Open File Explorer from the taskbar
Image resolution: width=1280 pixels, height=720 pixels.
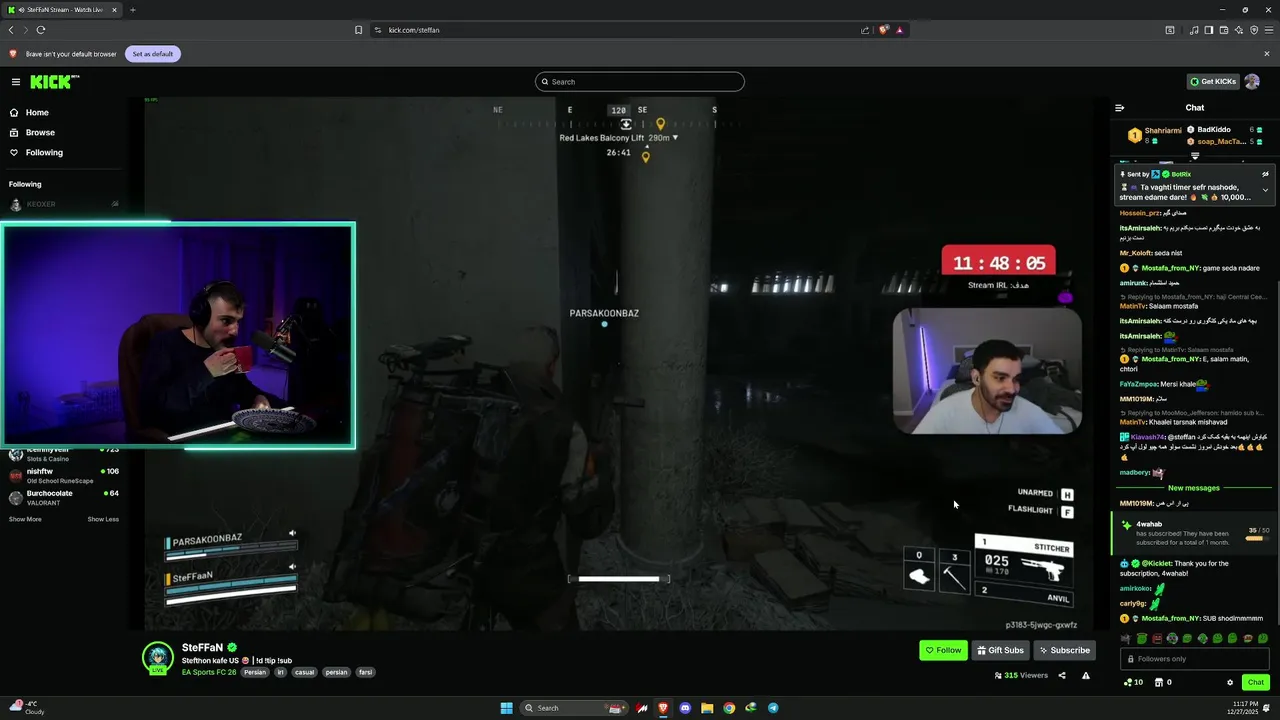pyautogui.click(x=707, y=708)
